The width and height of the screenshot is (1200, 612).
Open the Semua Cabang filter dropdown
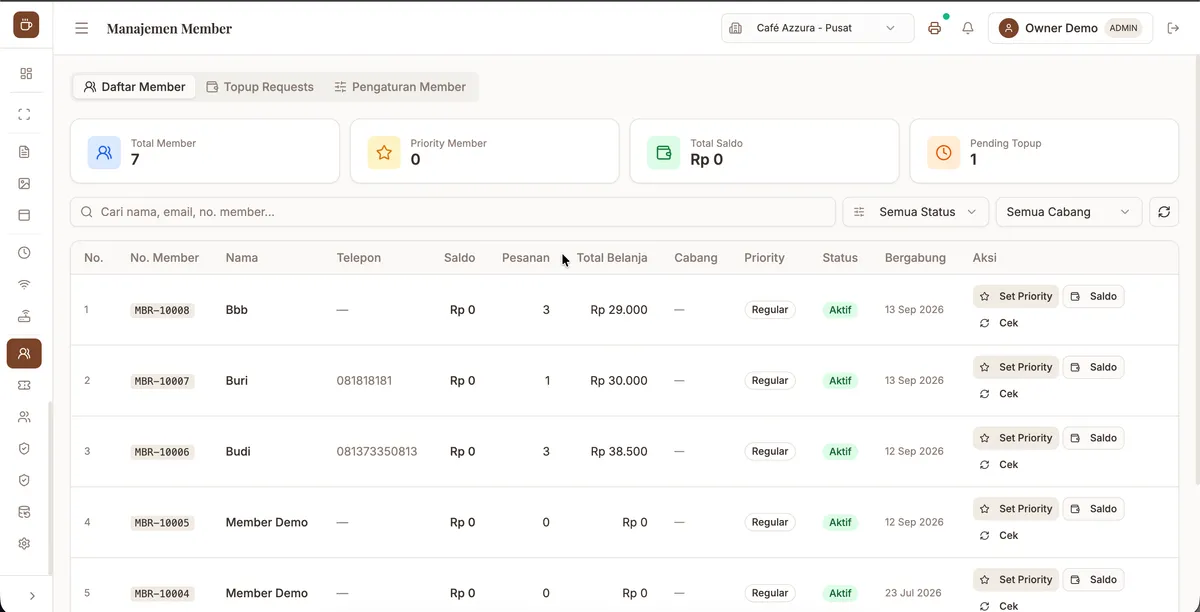[x=1069, y=212]
